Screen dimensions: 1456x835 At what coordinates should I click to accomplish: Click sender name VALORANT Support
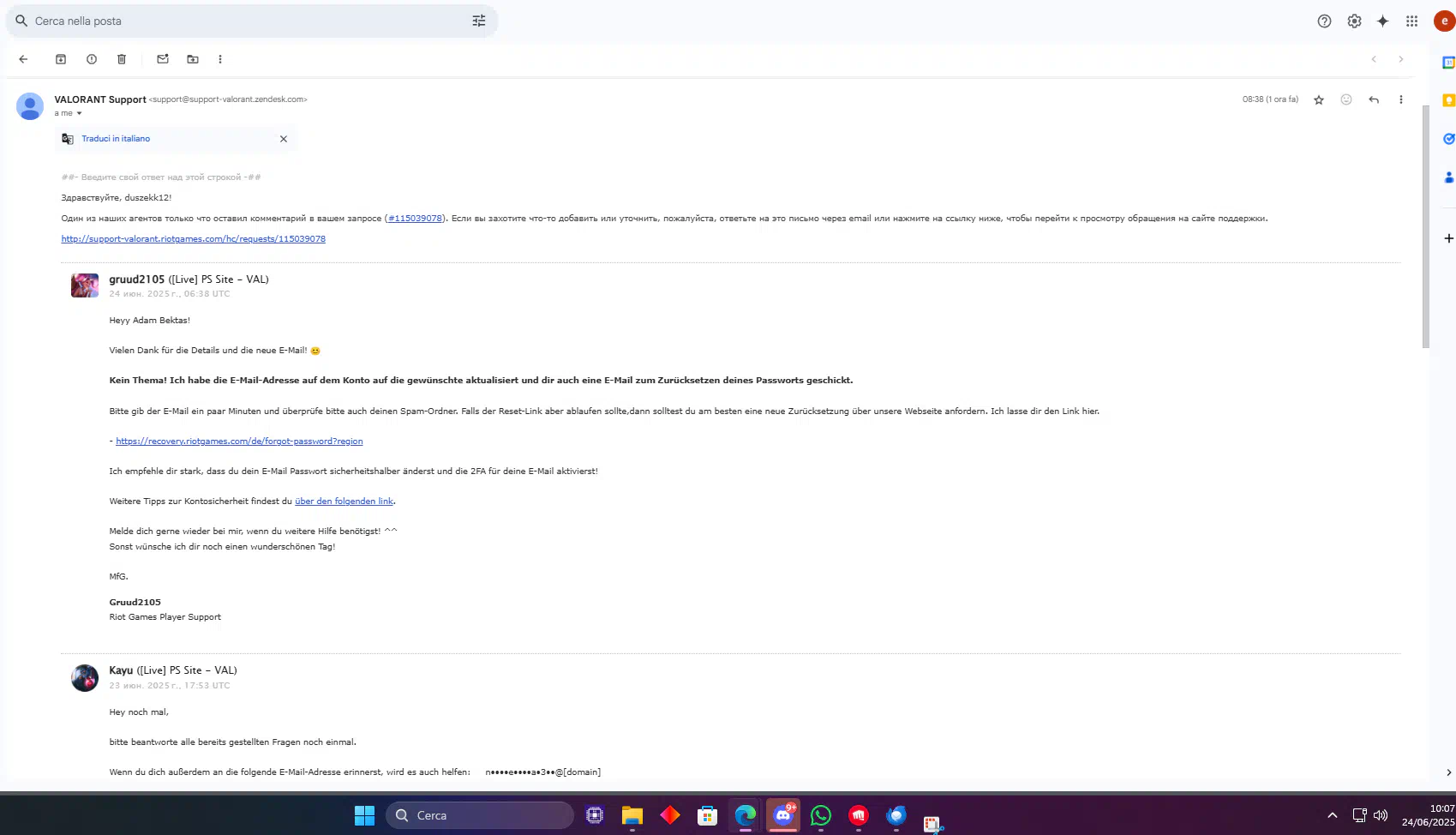100,99
